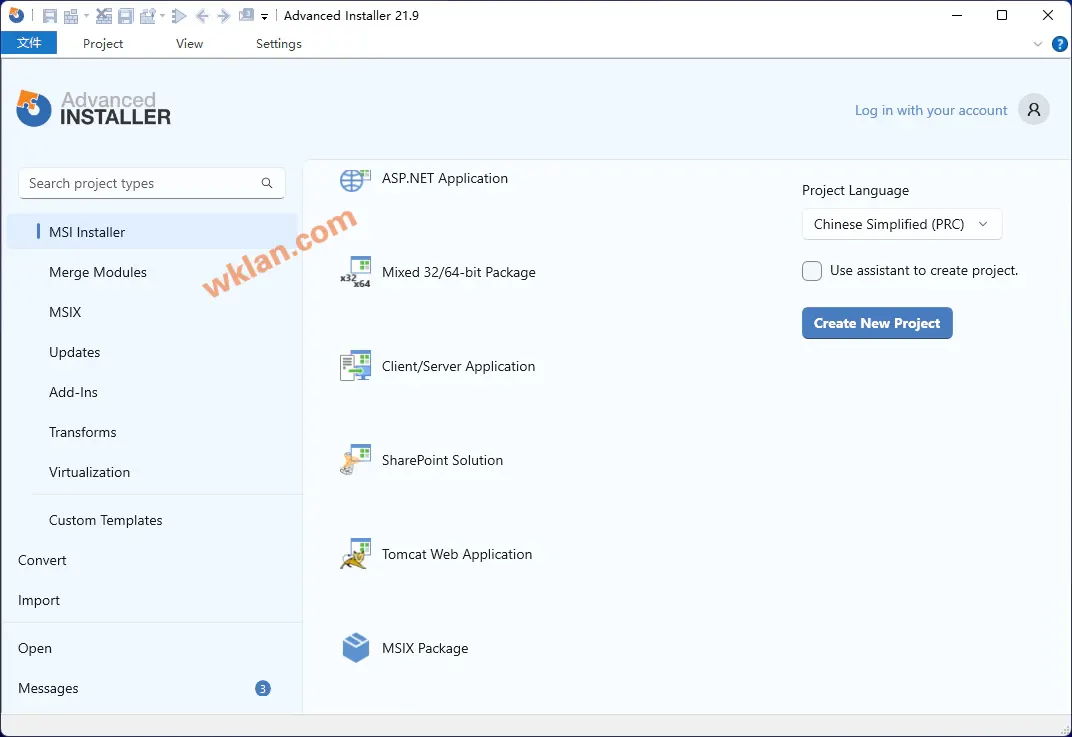Open the Messages section

point(48,688)
